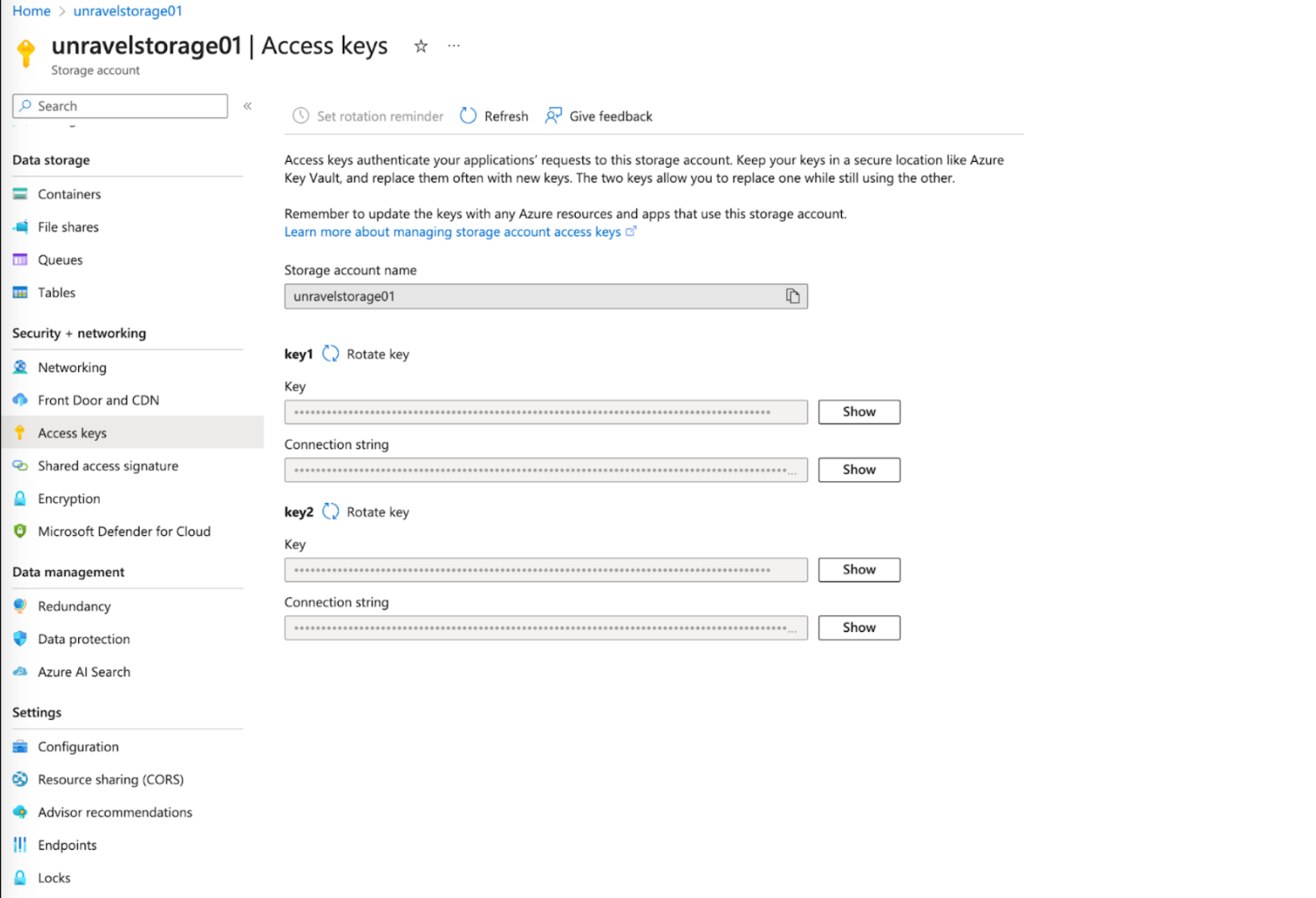Refresh the access keys page
This screenshot has height=898, width=1316.
[493, 115]
